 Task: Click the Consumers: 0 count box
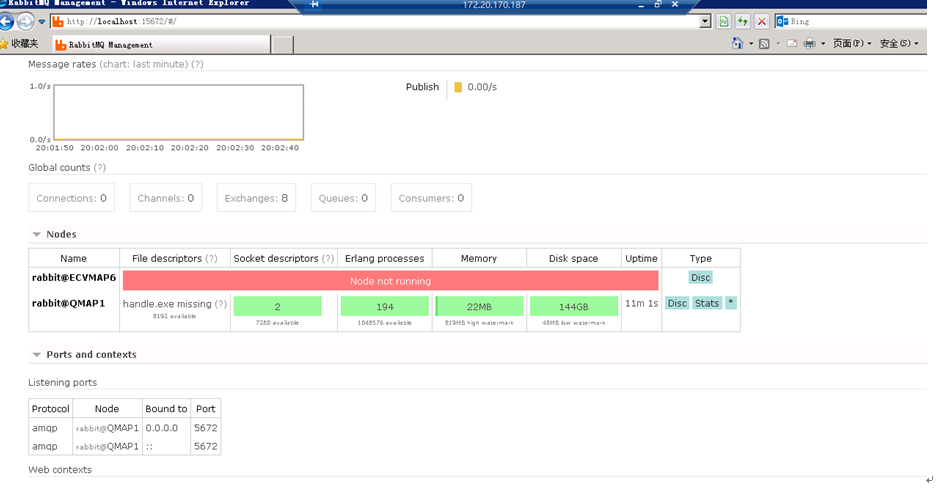pyautogui.click(x=431, y=198)
